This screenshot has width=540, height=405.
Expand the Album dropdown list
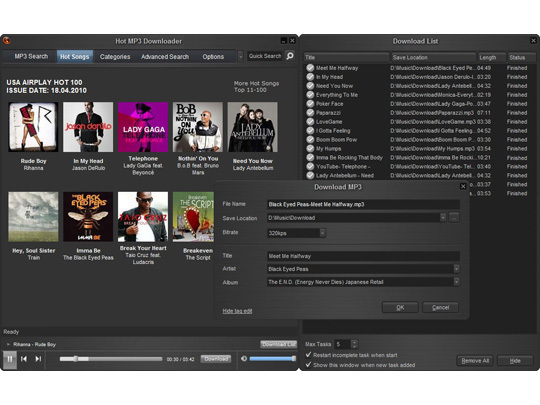point(456,282)
